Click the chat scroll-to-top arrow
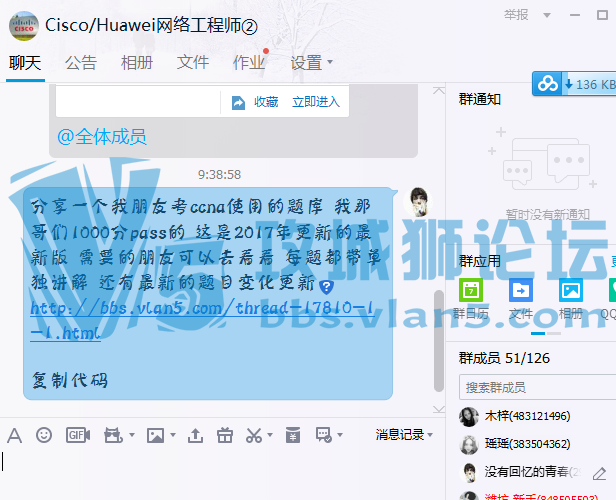616x500 pixels. [439, 90]
